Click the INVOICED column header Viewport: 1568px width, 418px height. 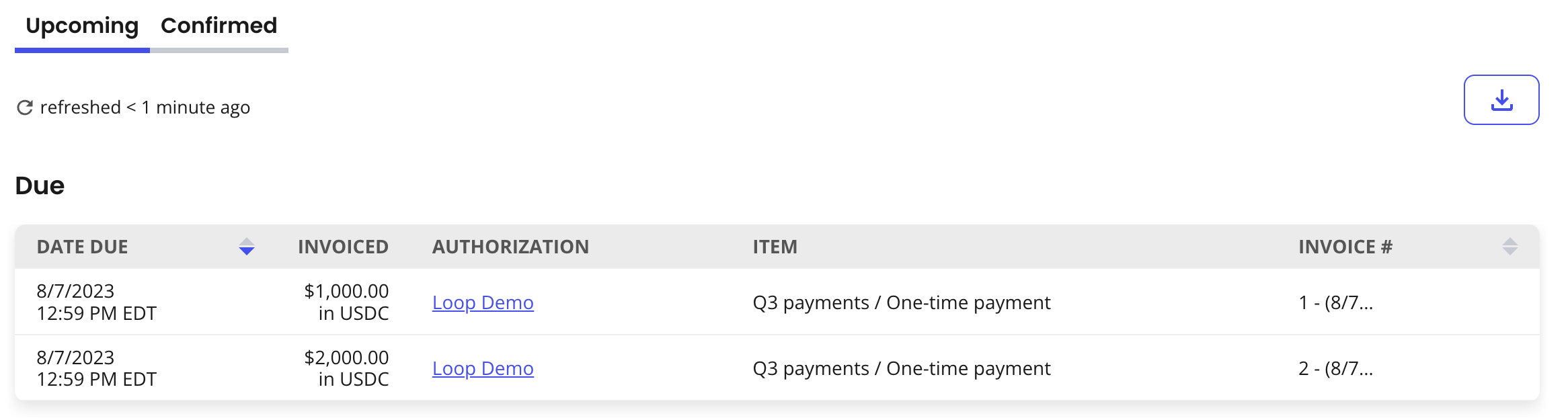343,247
